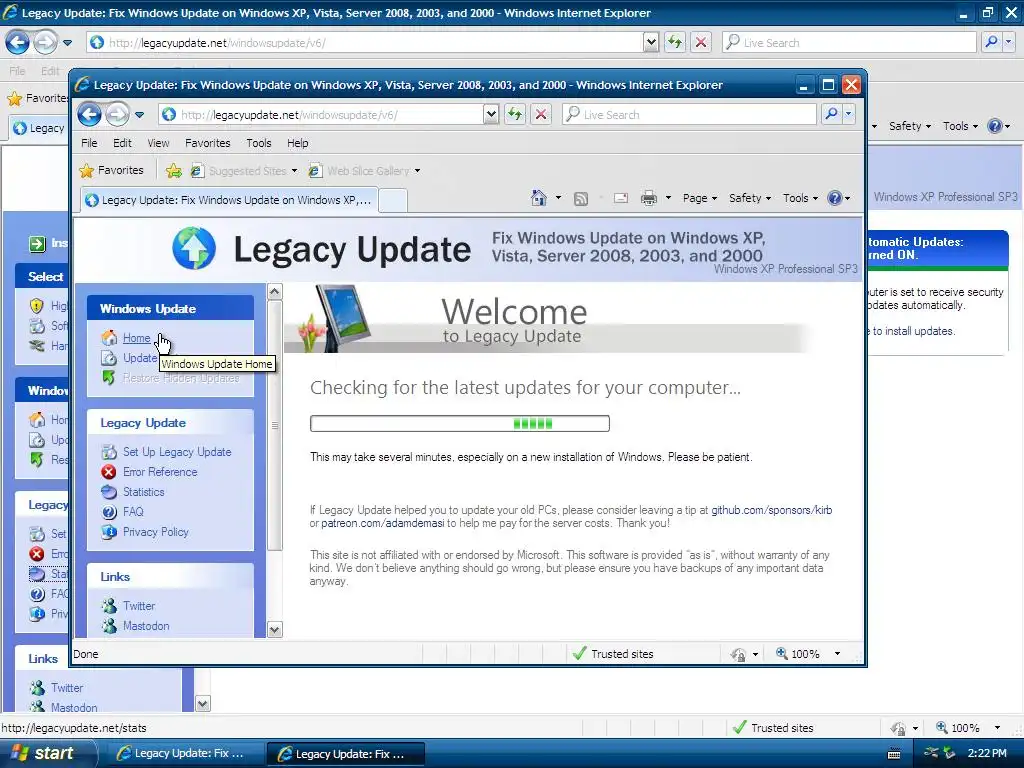This screenshot has height=768, width=1024.
Task: Click the Stop button in the front IE window
Action: [x=541, y=115]
